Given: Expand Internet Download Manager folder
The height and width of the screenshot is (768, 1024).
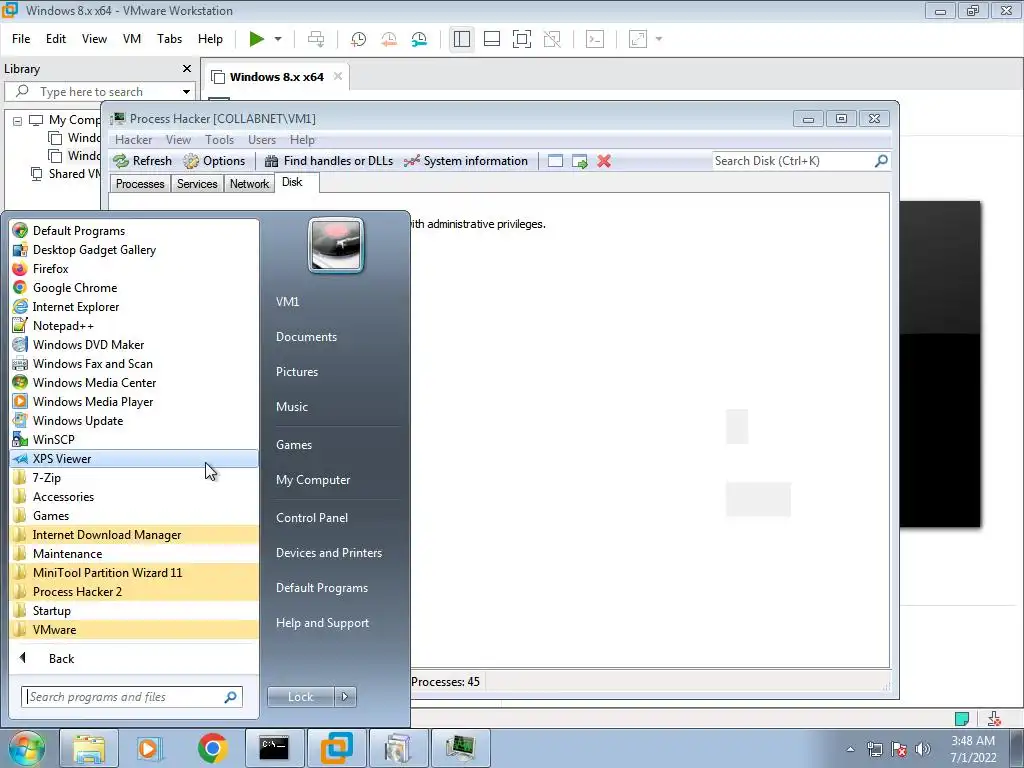Looking at the screenshot, I should pos(134,534).
